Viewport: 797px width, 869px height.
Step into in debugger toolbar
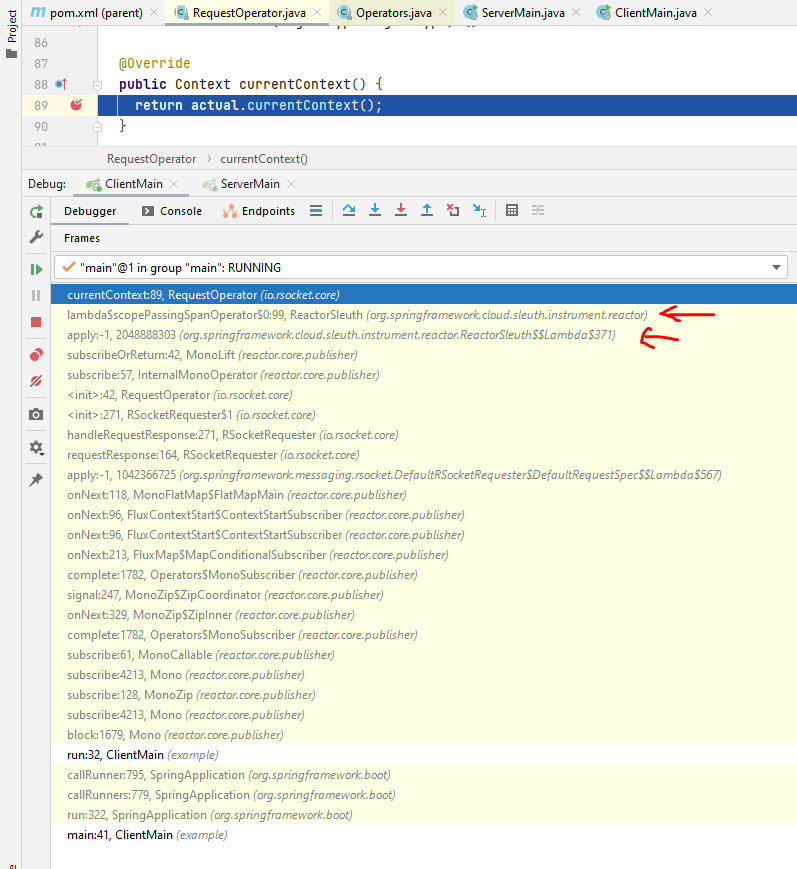click(375, 210)
